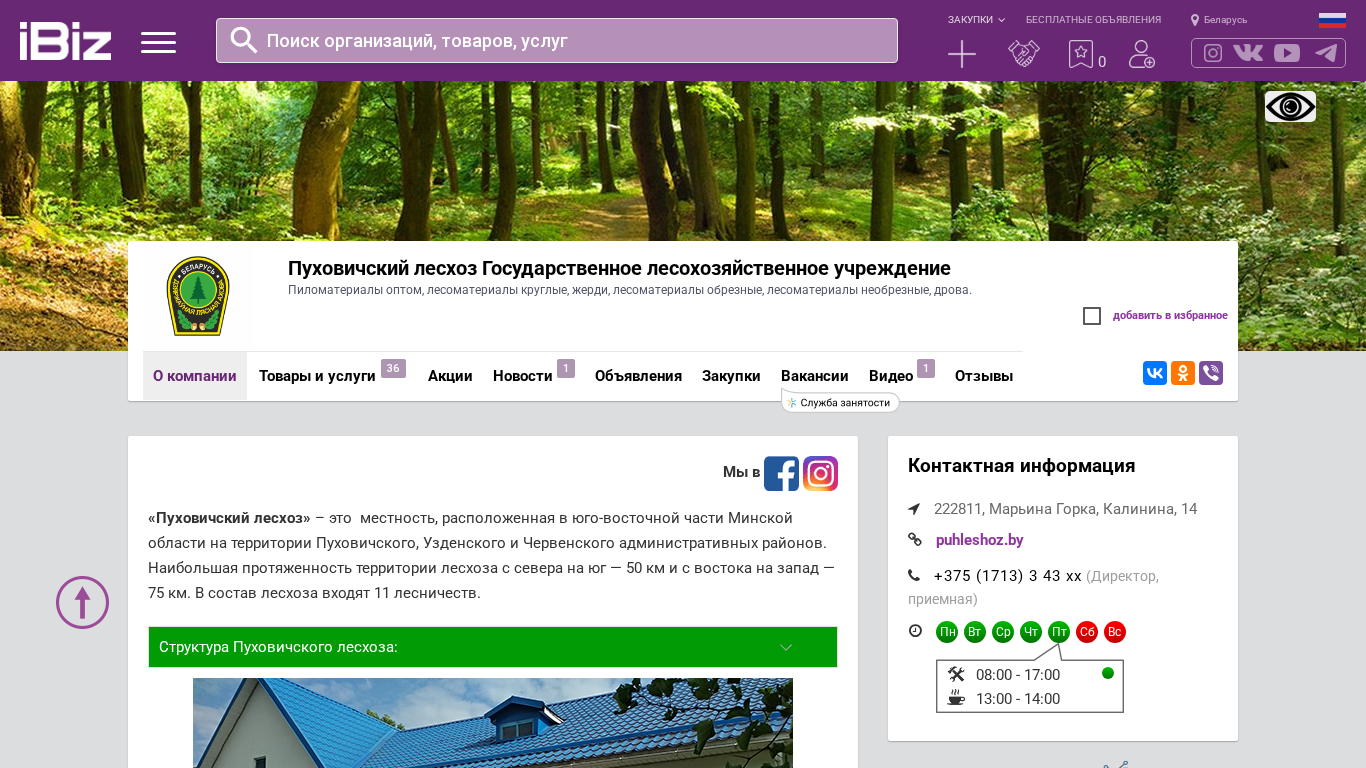Open the favorites bookmark star icon
The height and width of the screenshot is (768, 1366).
1081,54
